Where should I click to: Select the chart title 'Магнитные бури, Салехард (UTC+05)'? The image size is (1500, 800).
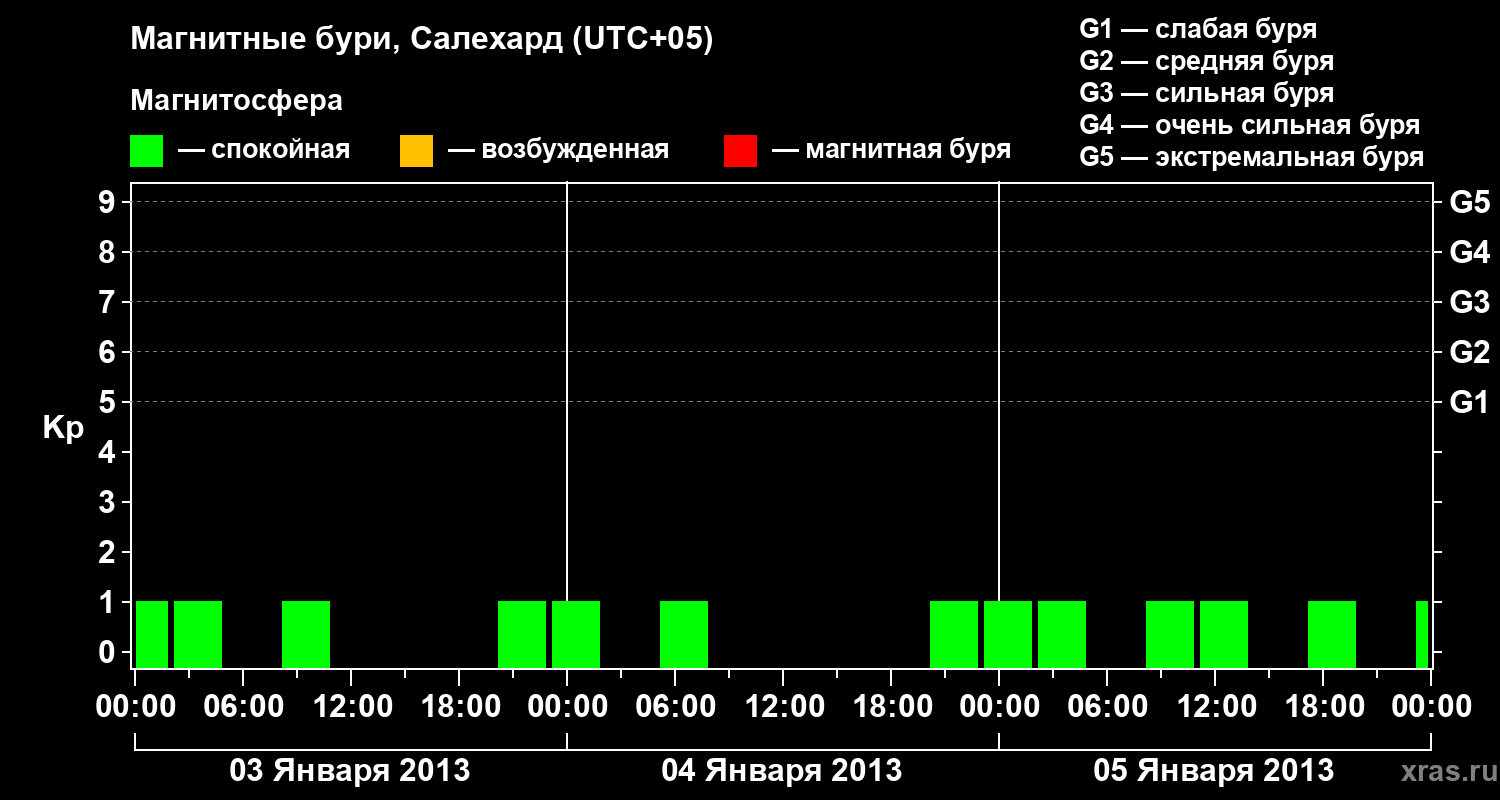[x=422, y=40]
